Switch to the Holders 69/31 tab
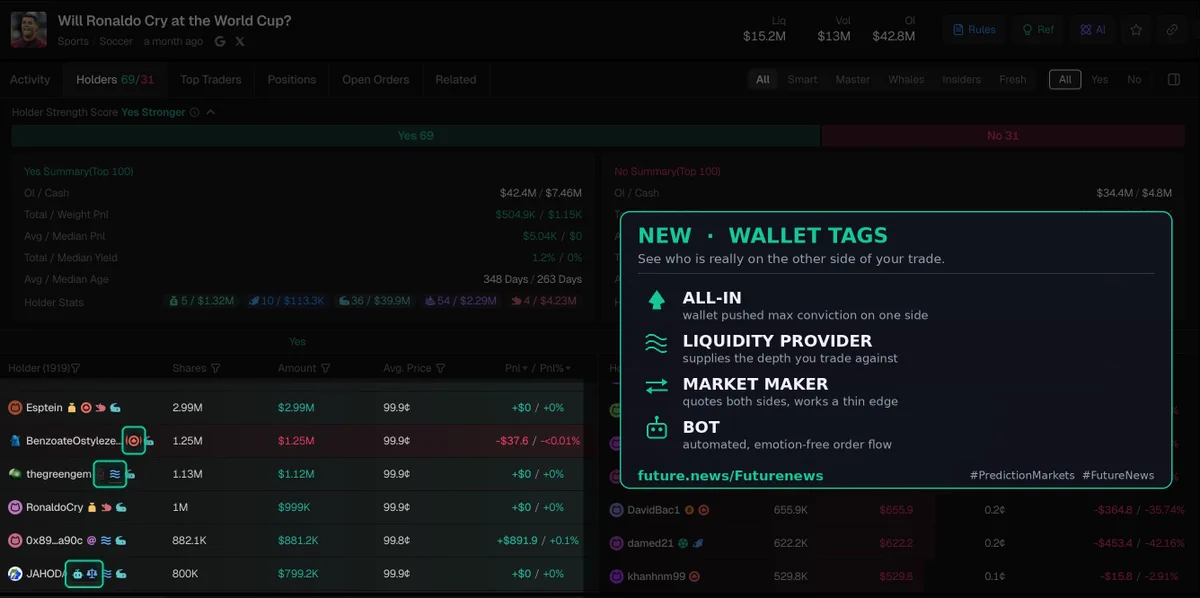Screen dimensions: 1200x598 115,79
